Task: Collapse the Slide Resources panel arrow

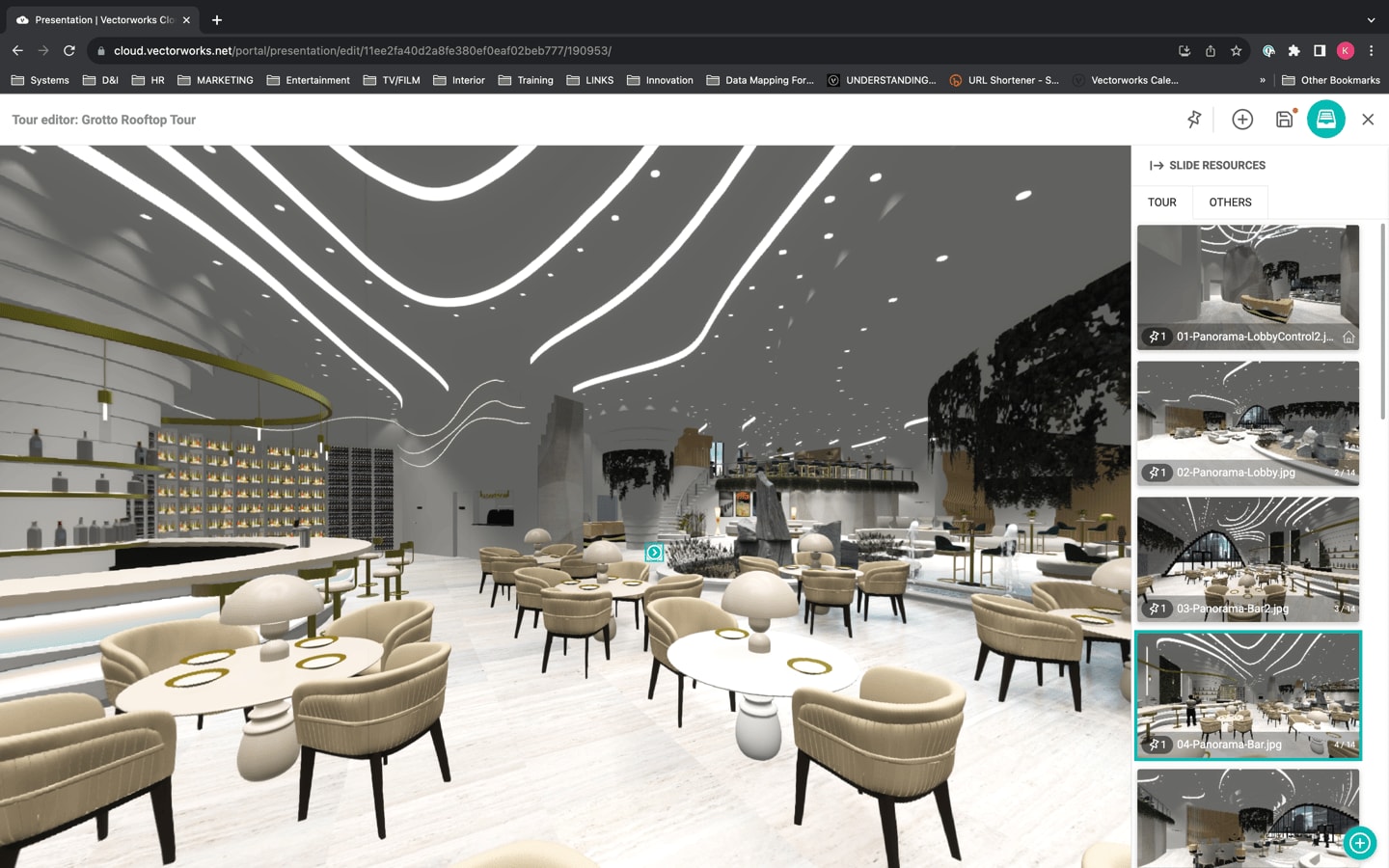Action: click(x=1156, y=166)
